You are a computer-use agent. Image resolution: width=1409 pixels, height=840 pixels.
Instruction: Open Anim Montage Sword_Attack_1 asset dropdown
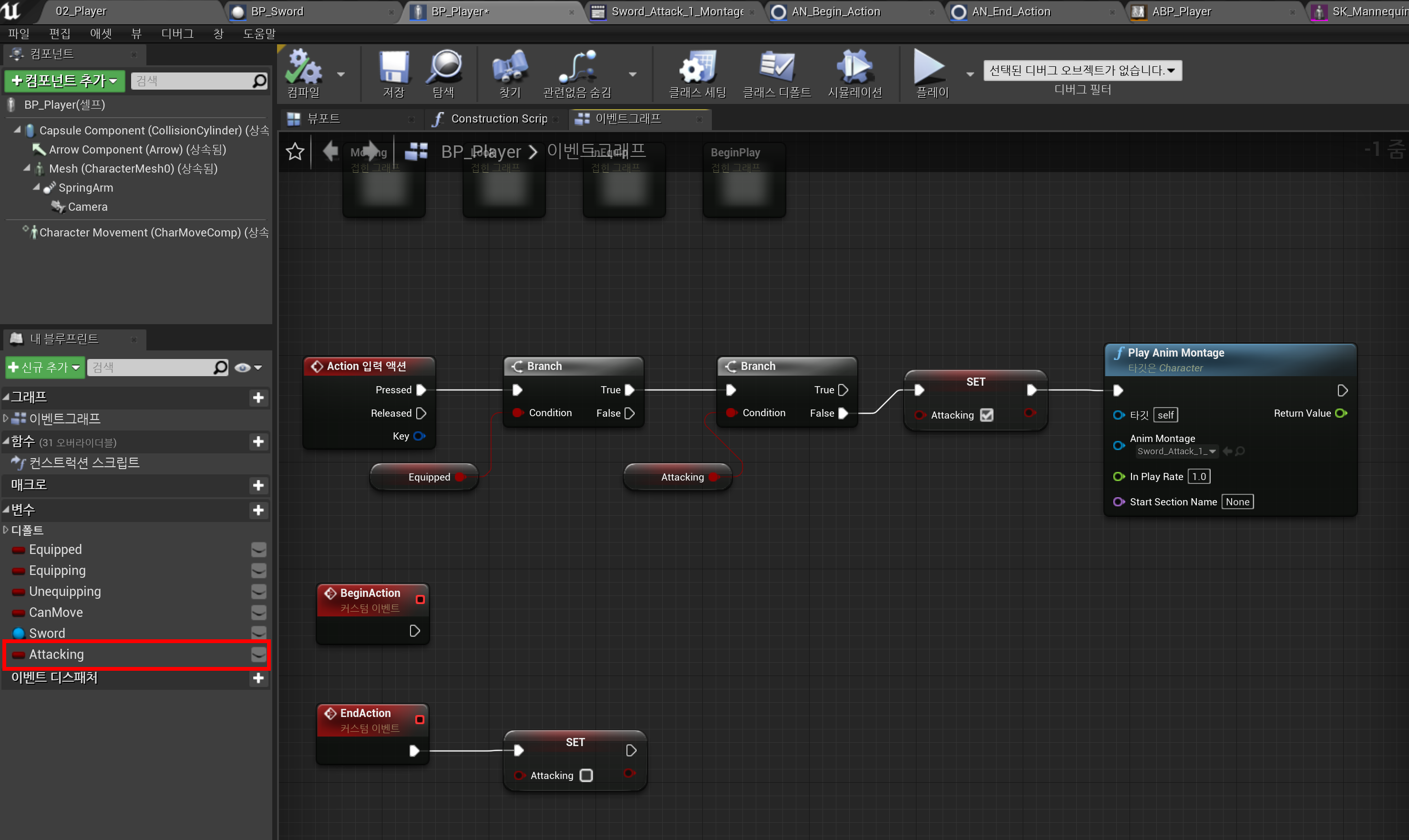1176,451
